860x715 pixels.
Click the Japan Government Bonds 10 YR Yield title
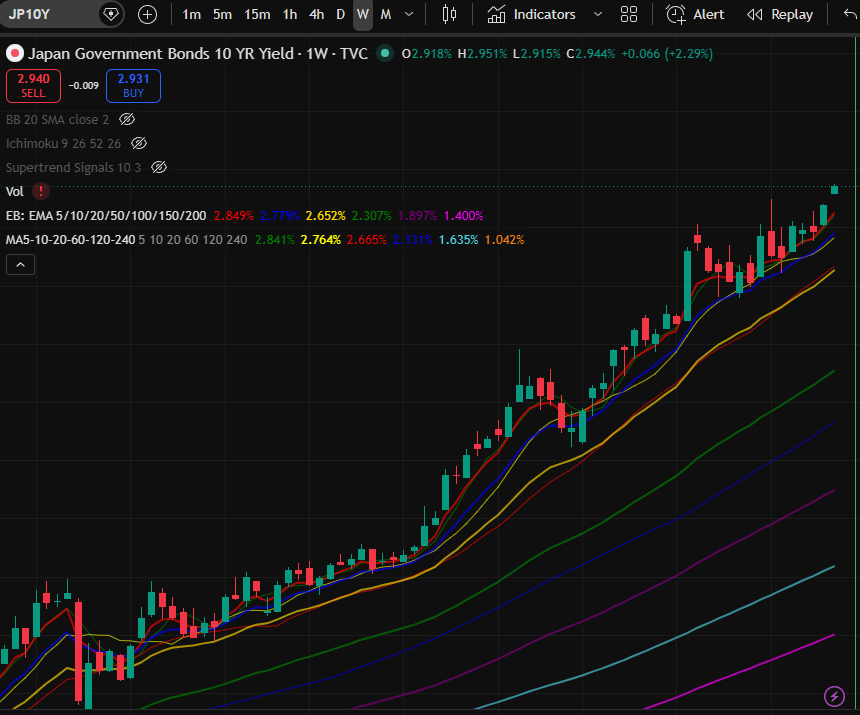click(x=161, y=54)
